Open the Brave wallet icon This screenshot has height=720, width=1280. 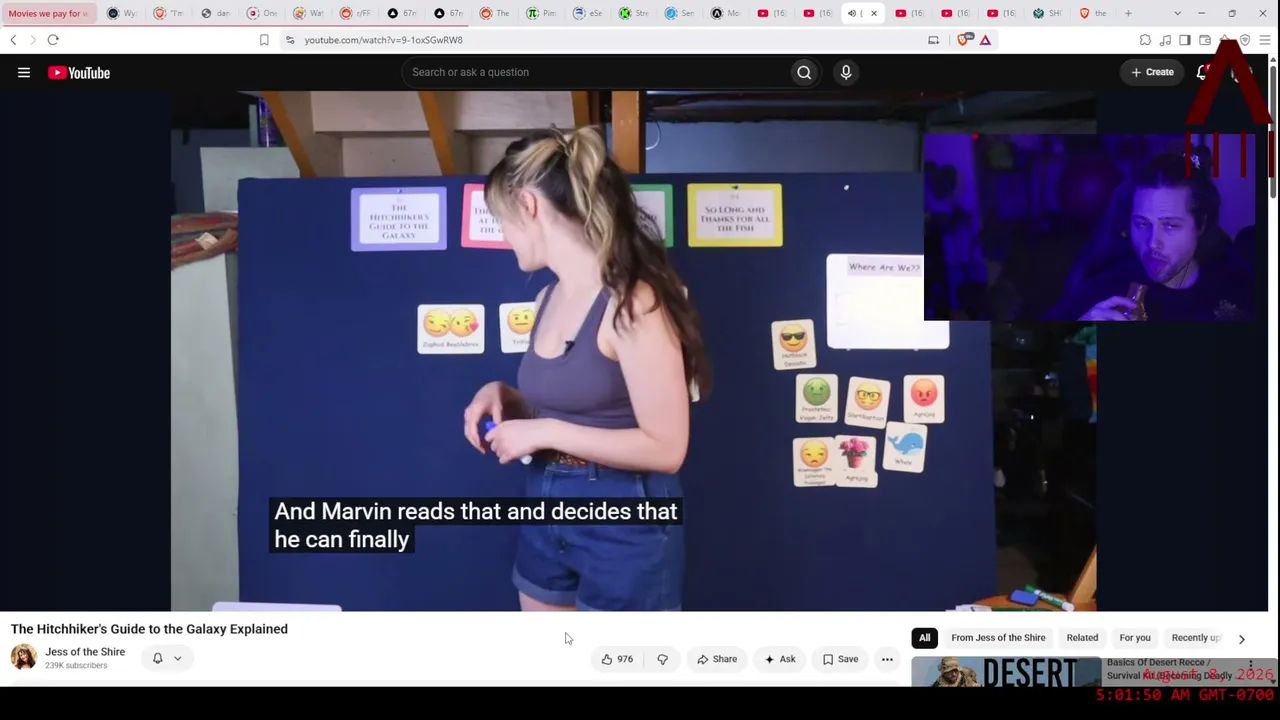(x=1205, y=40)
